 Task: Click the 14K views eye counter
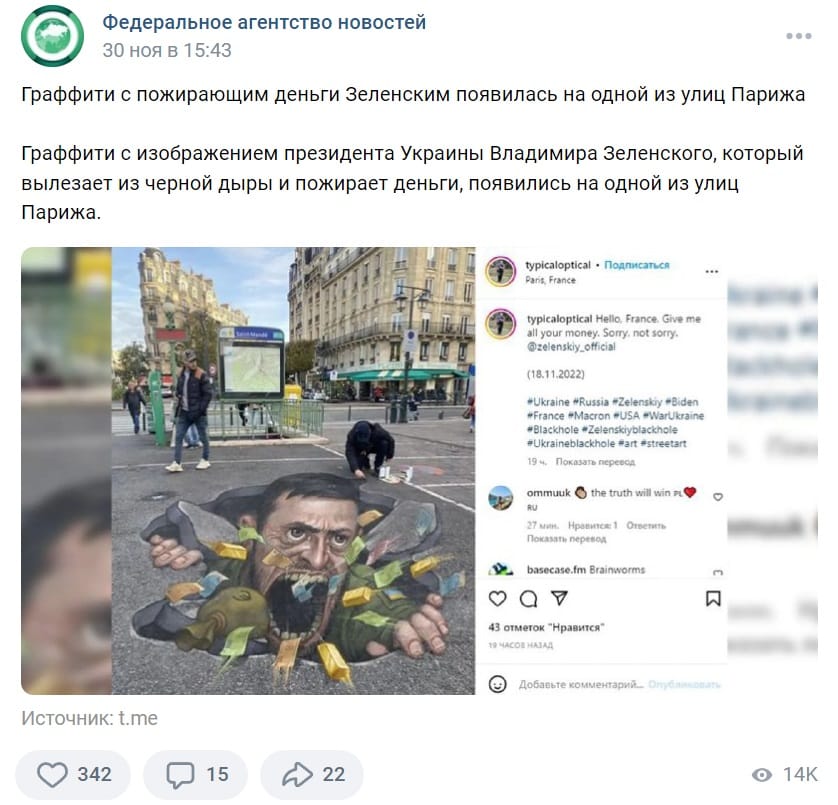point(784,774)
